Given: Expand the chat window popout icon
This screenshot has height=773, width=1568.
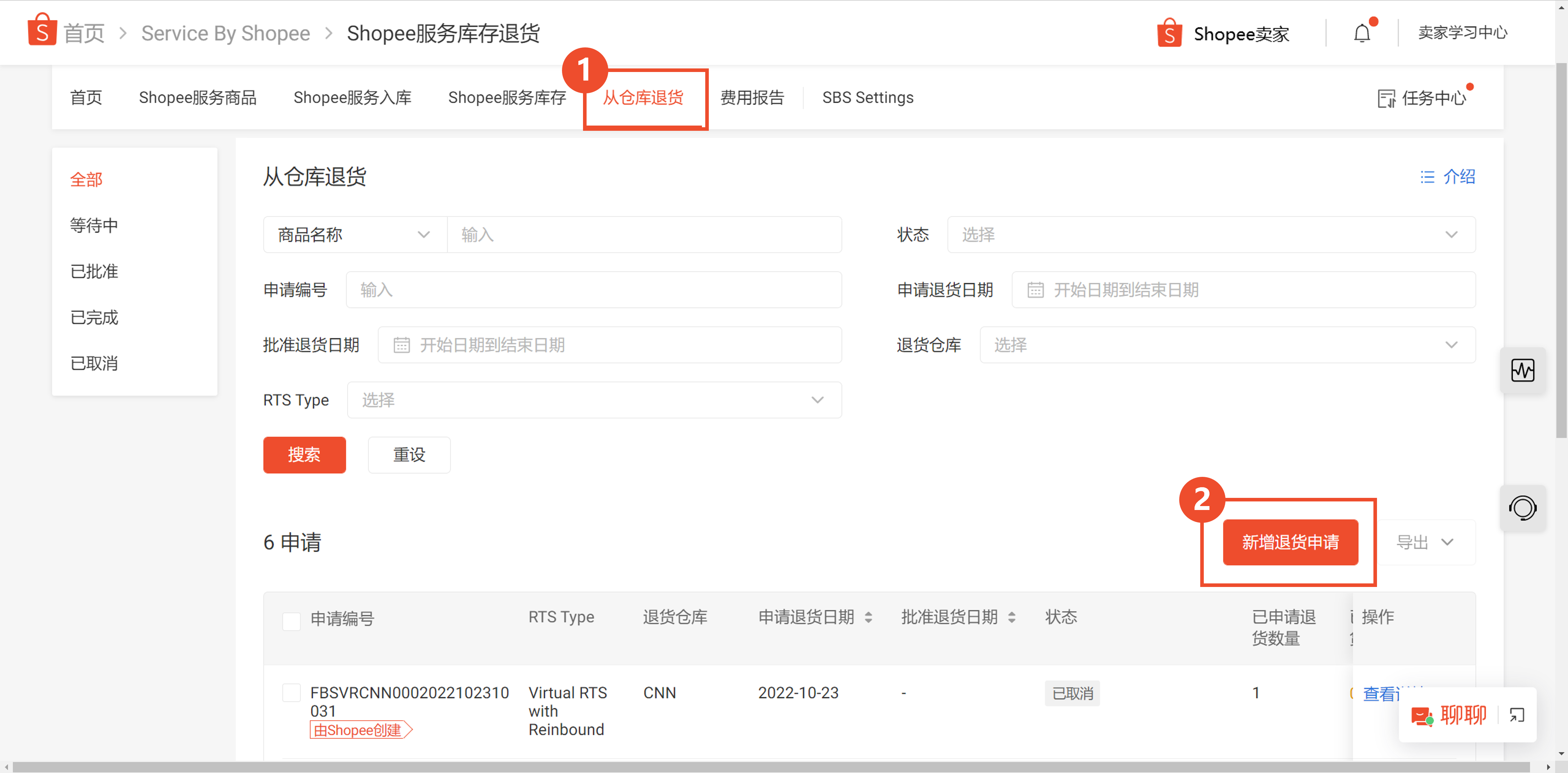Looking at the screenshot, I should 1516,715.
